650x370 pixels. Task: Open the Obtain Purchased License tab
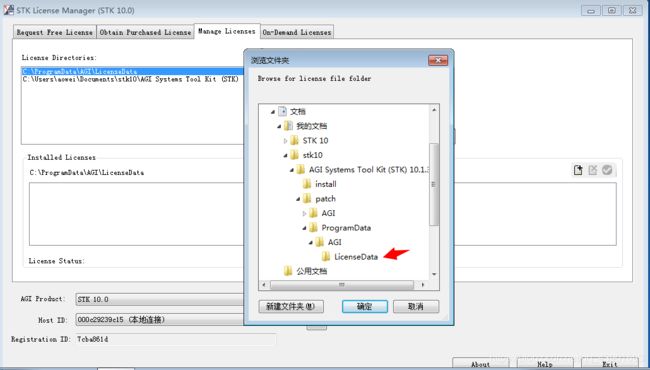[x=145, y=32]
